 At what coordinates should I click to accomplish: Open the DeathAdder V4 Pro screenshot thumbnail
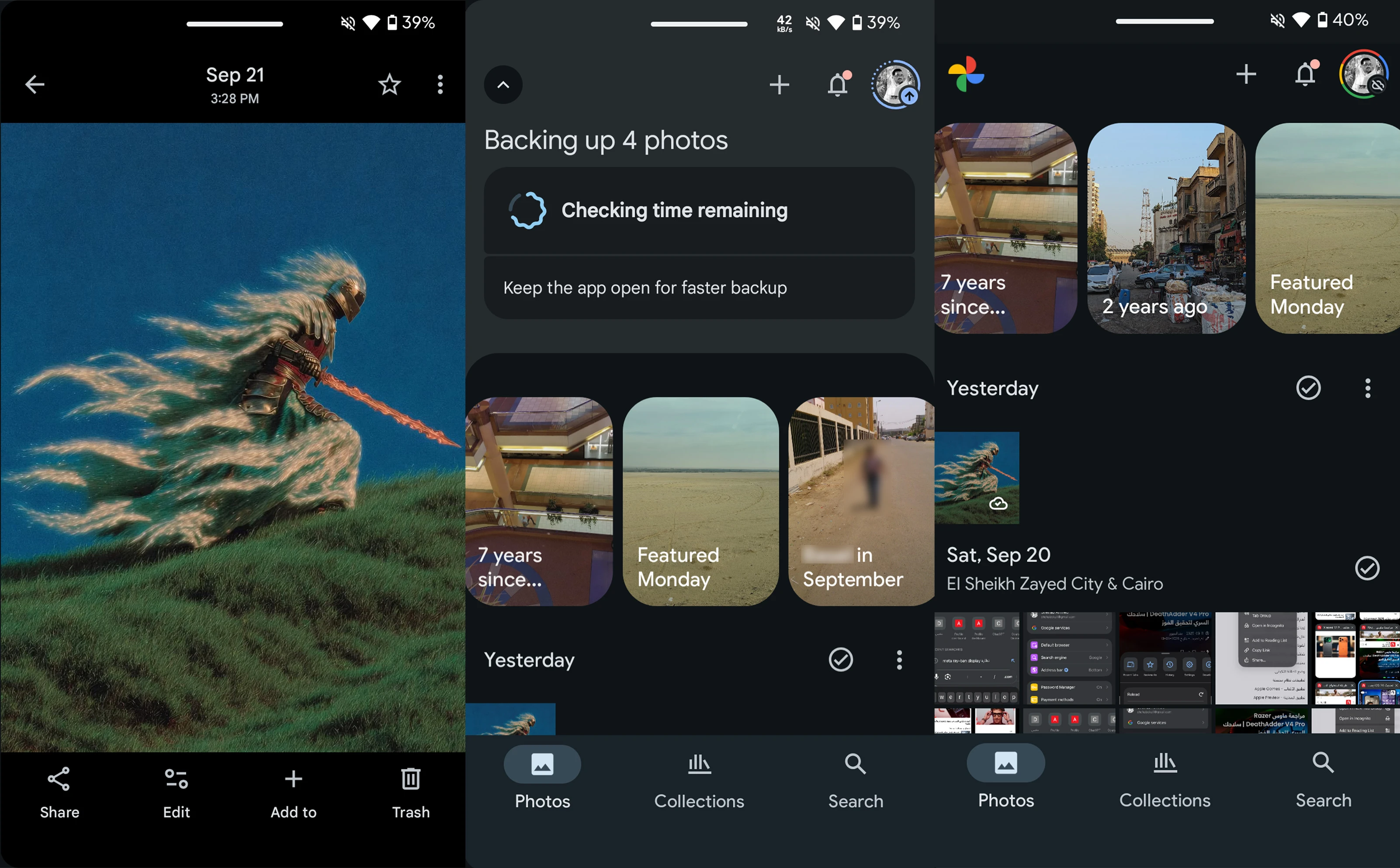coord(1165,658)
